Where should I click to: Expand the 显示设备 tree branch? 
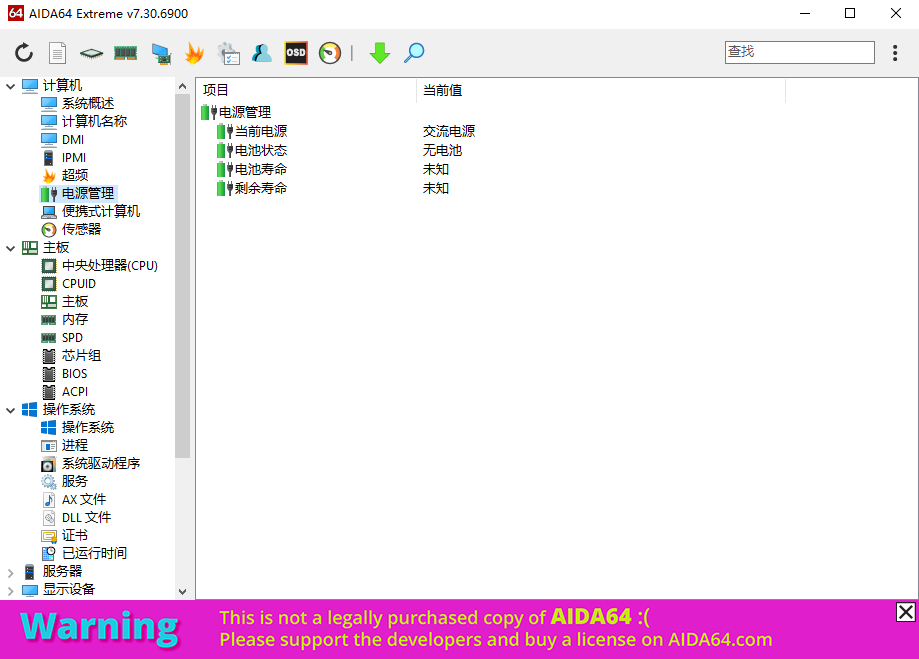(11, 589)
